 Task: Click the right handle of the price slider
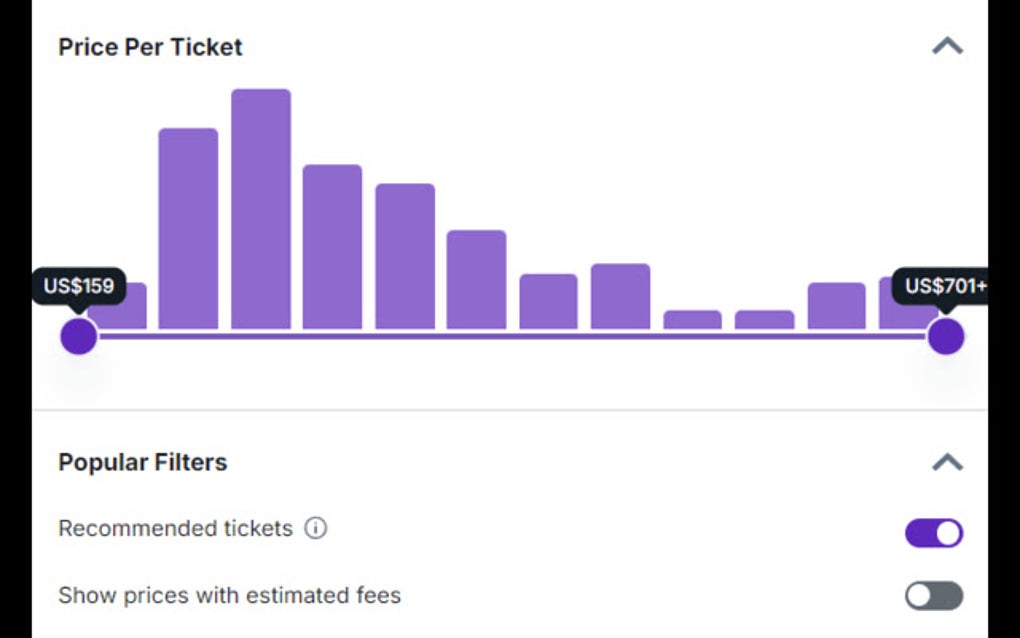coord(944,336)
